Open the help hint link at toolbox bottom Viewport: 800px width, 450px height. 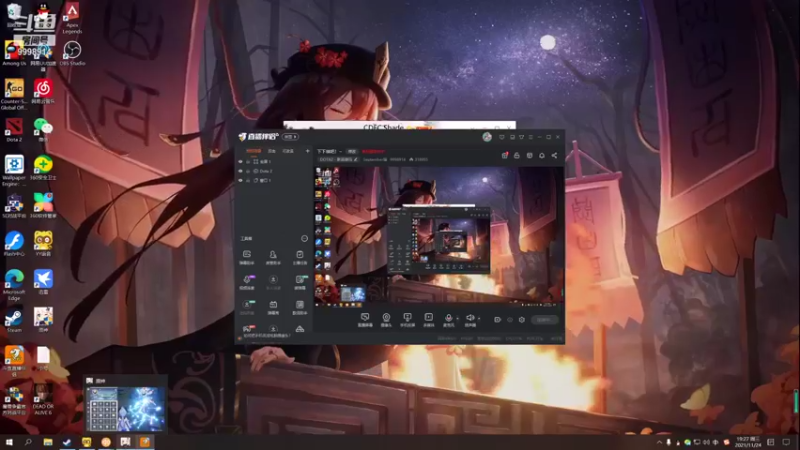(x=267, y=335)
